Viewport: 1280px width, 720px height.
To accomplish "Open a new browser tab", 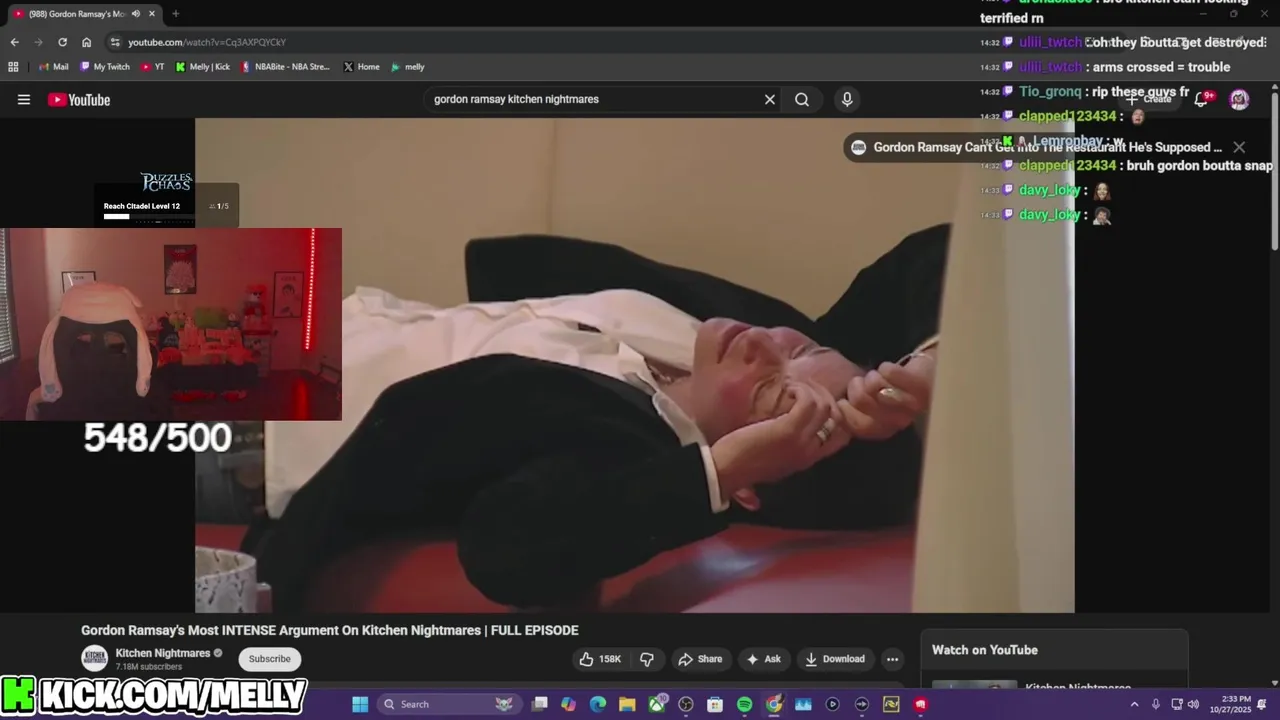I will 176,14.
